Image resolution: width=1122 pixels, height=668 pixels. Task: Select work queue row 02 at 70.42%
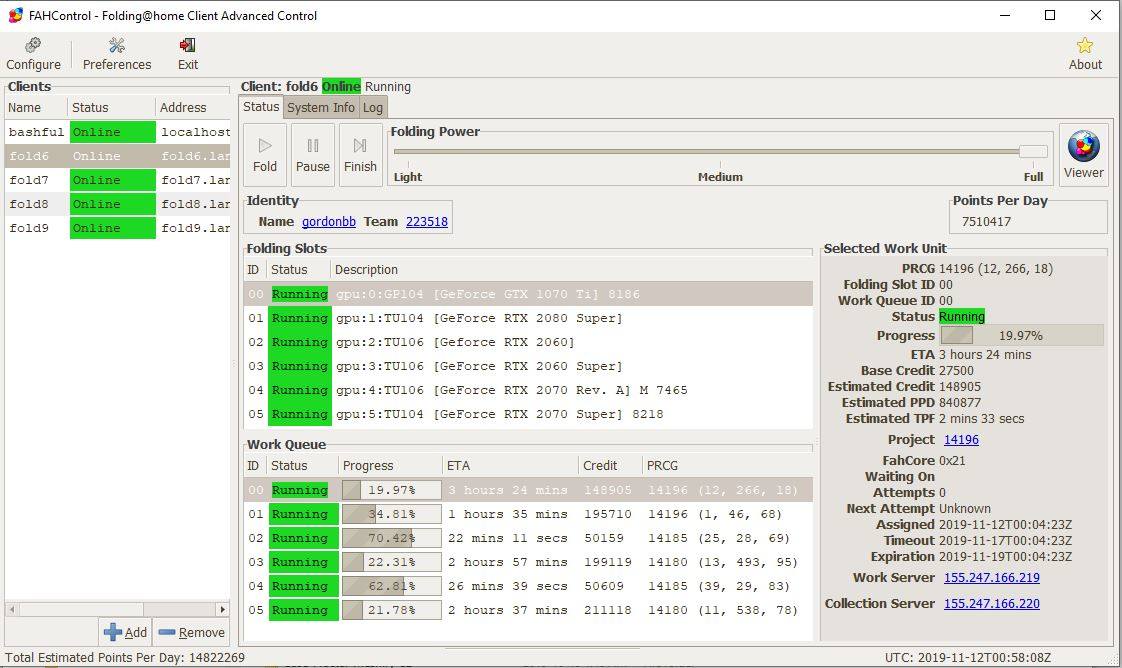coord(528,538)
